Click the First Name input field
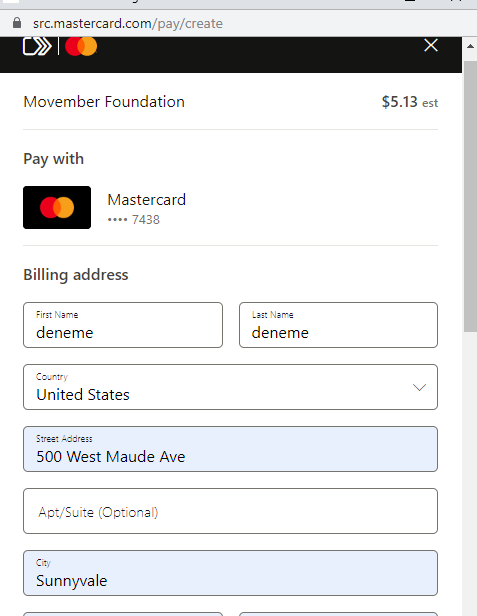 (123, 325)
